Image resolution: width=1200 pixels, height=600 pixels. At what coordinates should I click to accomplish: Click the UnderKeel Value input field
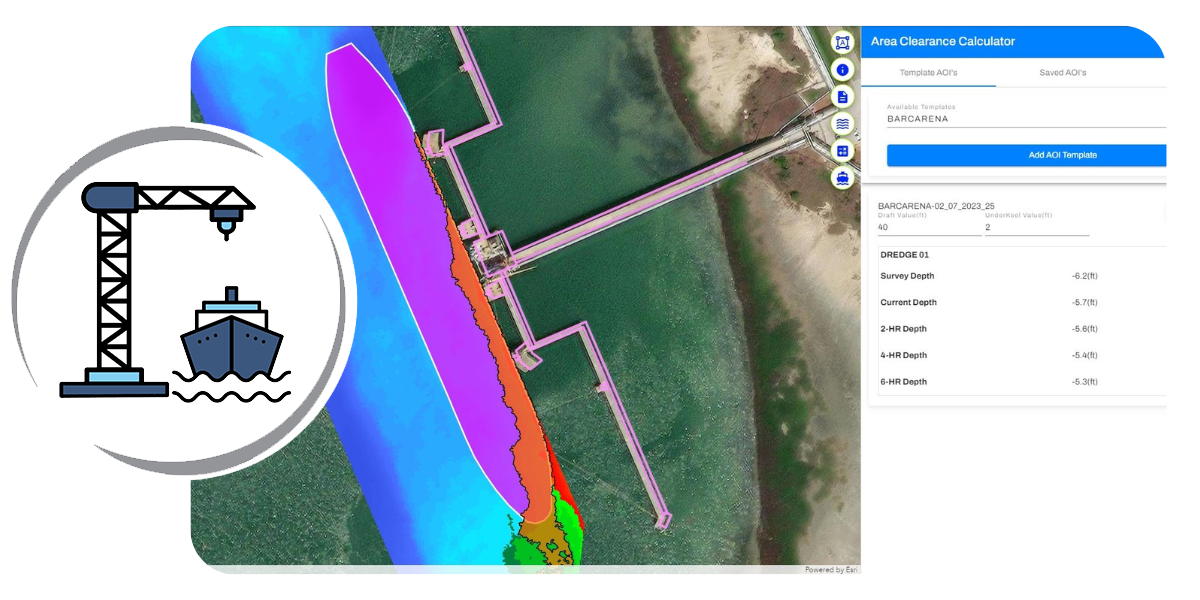[x=1036, y=227]
